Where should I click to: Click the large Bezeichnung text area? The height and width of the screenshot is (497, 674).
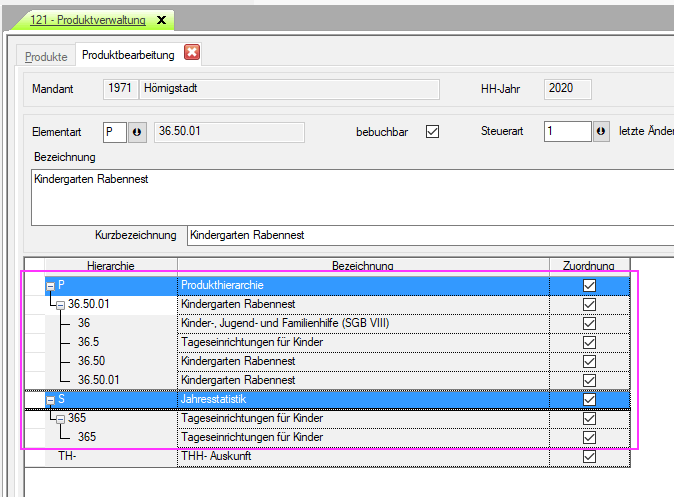point(350,198)
